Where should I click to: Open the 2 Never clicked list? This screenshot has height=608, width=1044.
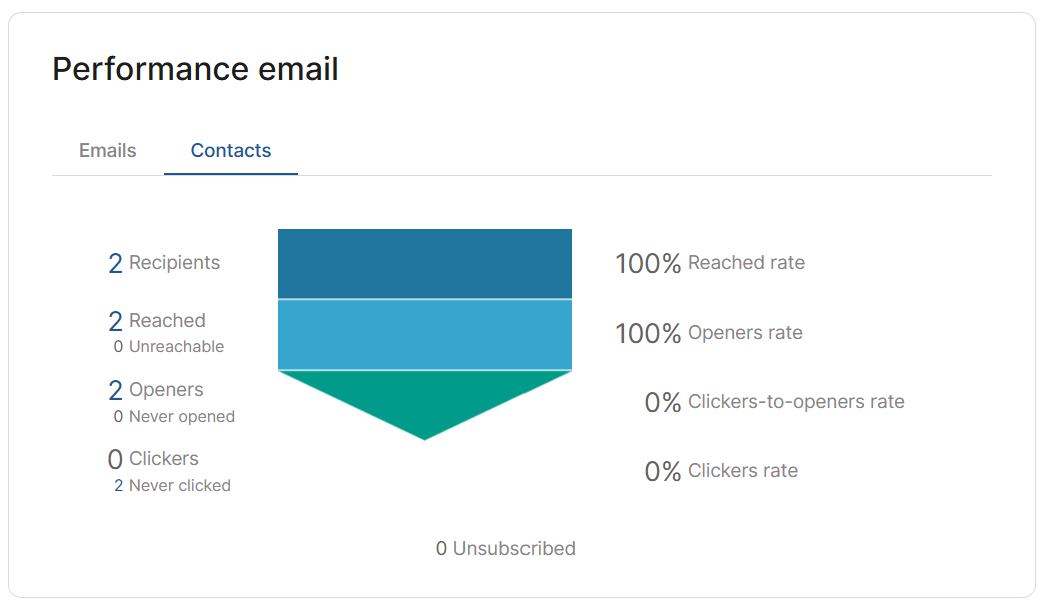(x=172, y=486)
